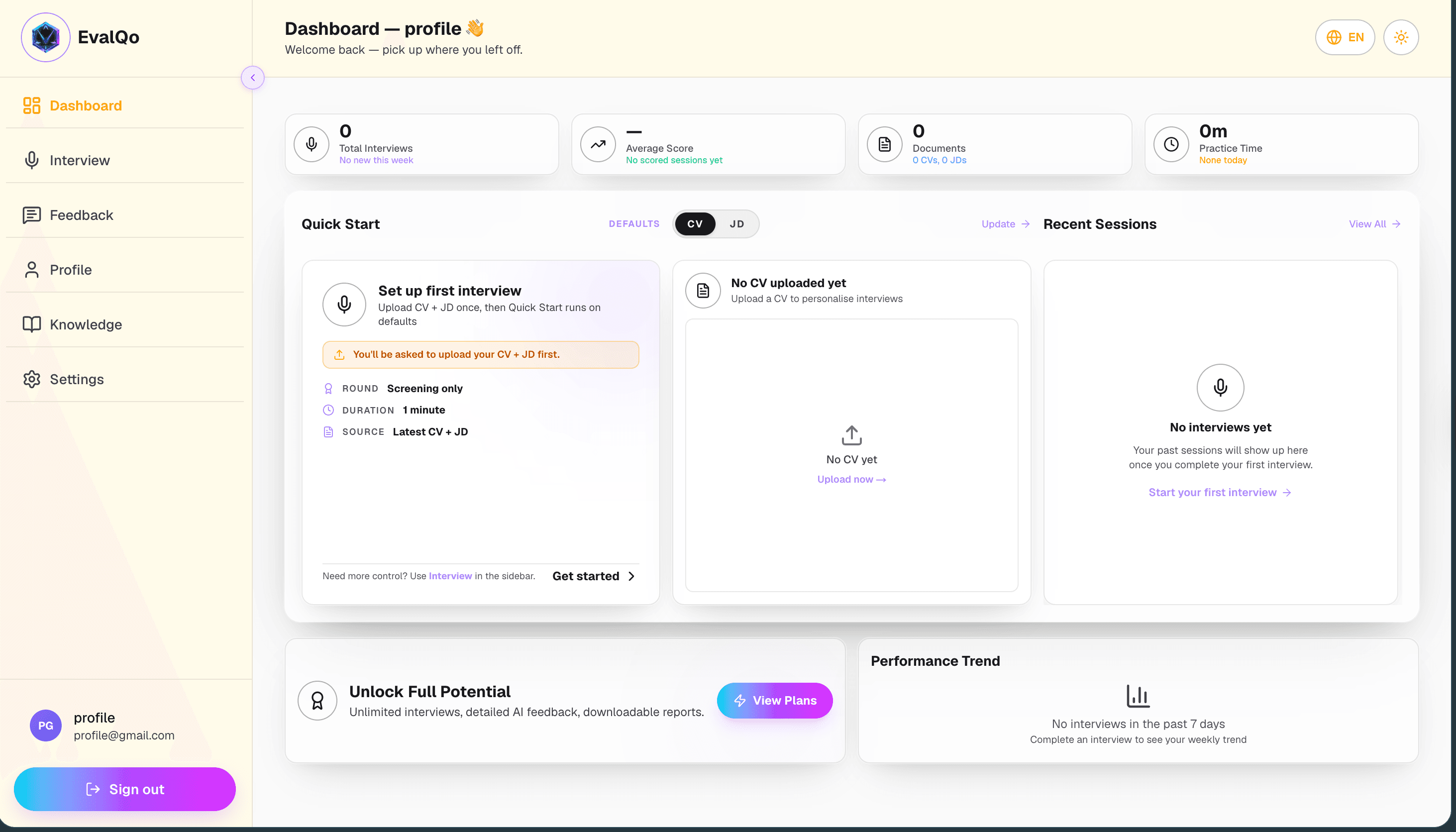Open the Feedback sidebar item
The image size is (1456, 832).
click(x=124, y=215)
